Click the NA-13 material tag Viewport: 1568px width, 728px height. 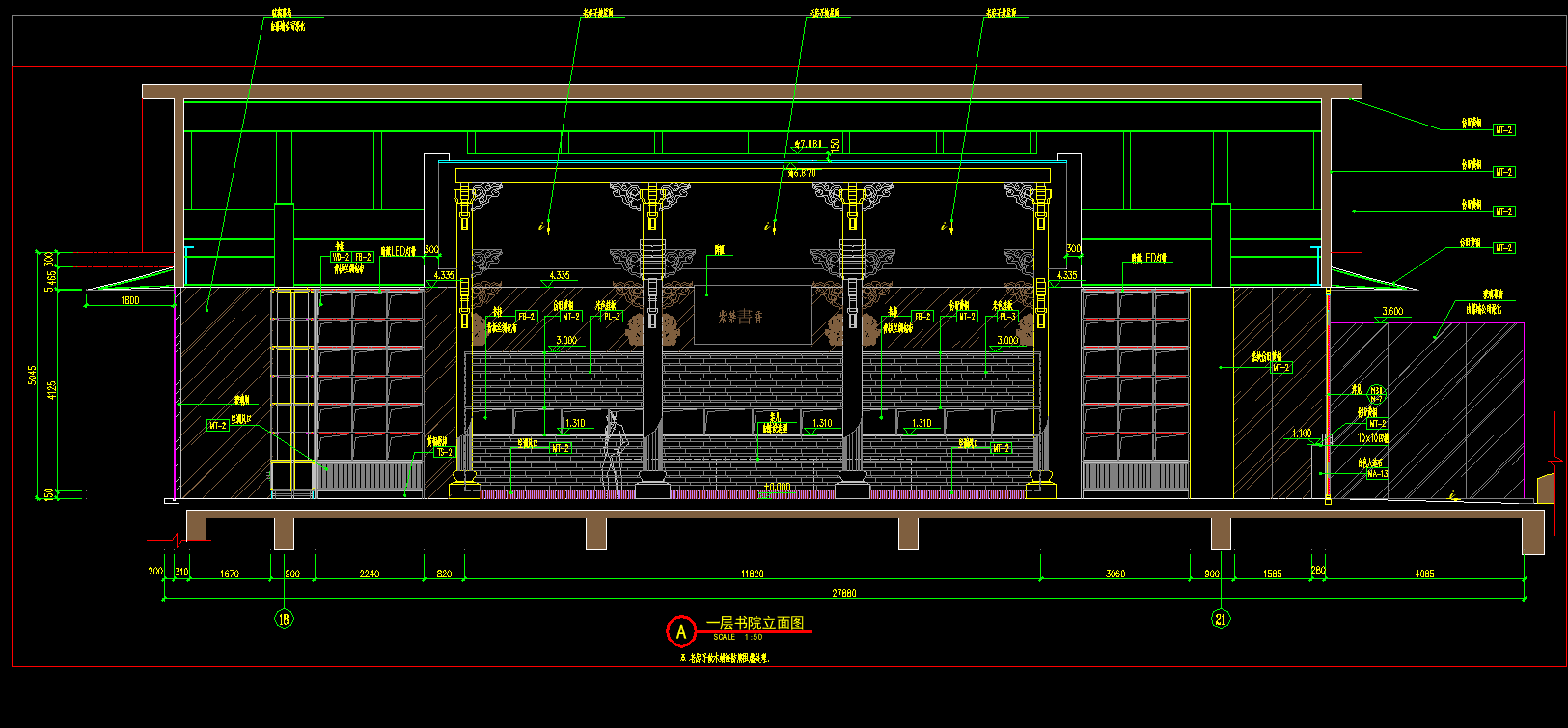pyautogui.click(x=1377, y=474)
